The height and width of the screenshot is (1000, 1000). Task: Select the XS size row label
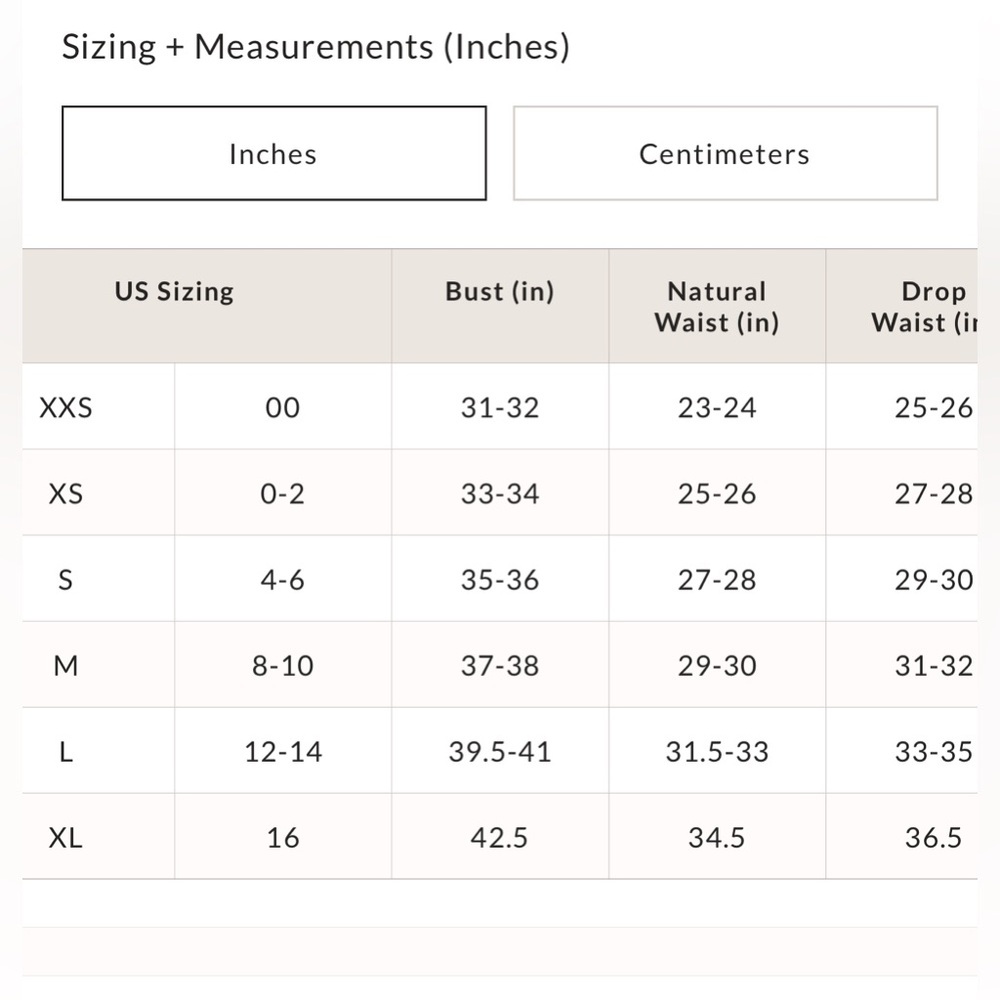coord(66,494)
